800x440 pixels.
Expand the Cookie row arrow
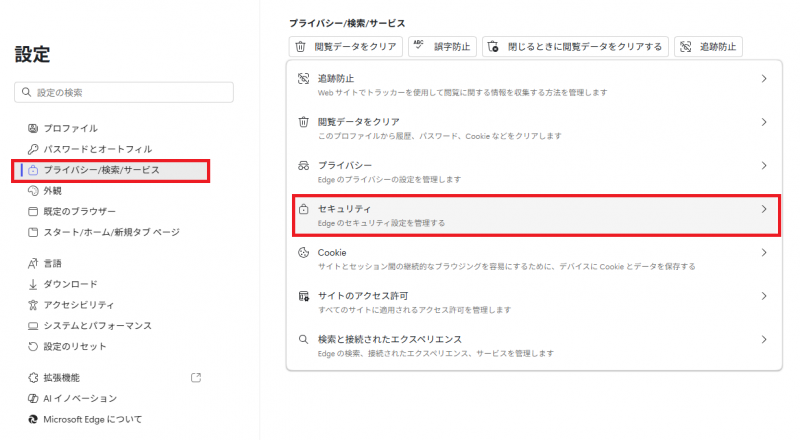tap(764, 253)
